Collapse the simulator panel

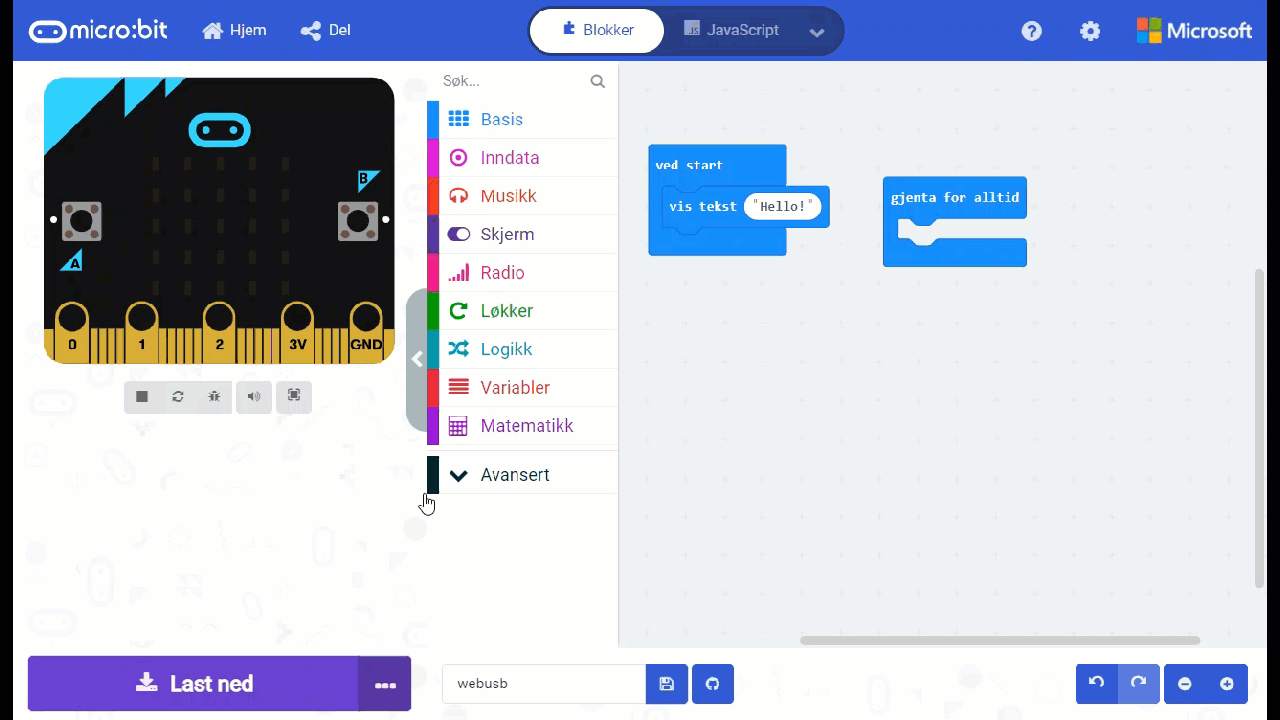(x=417, y=360)
